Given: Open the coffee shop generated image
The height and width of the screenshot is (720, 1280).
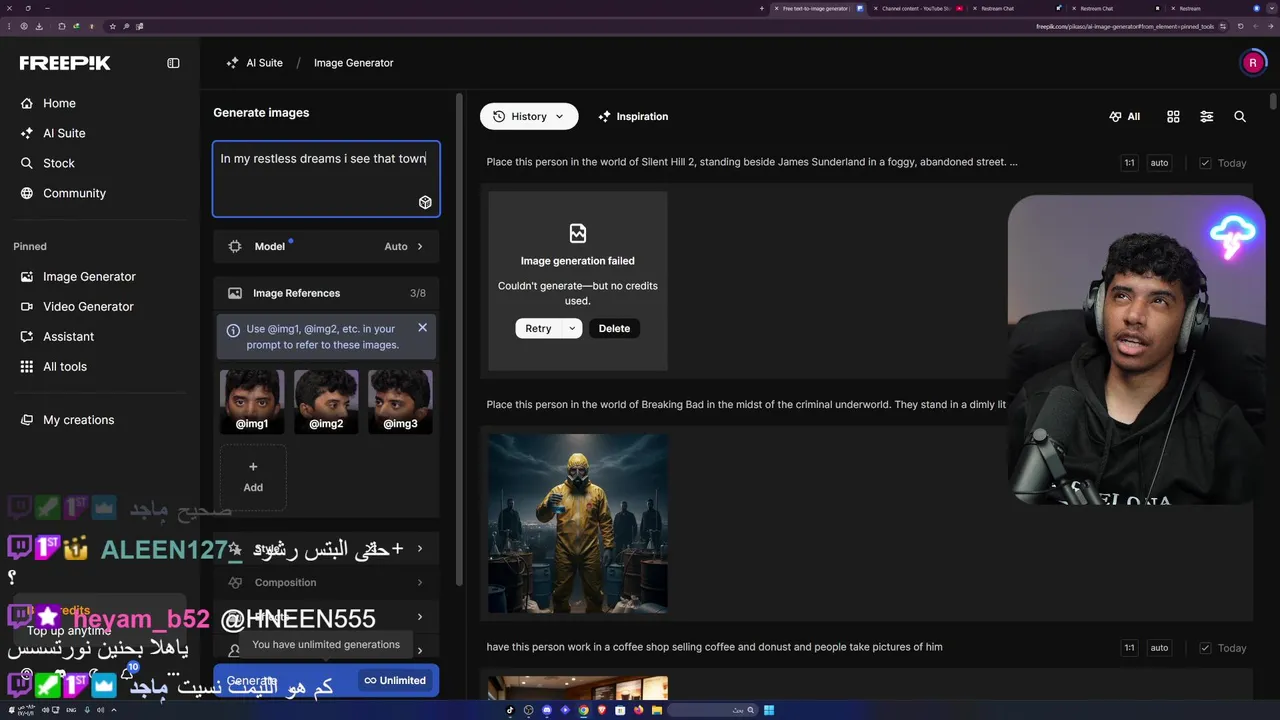Looking at the screenshot, I should pyautogui.click(x=578, y=687).
